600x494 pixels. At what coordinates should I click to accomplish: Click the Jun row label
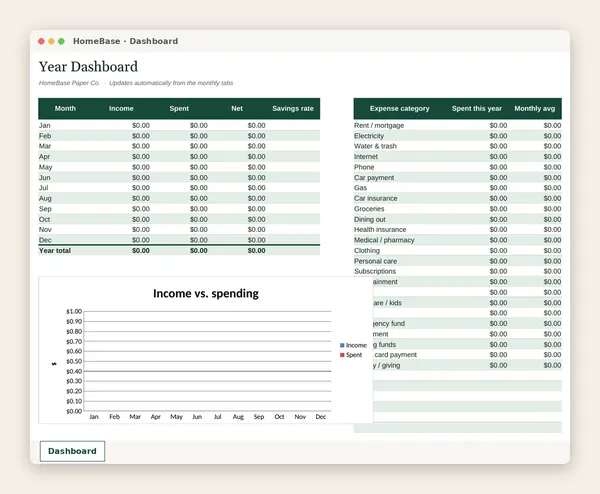(x=44, y=178)
